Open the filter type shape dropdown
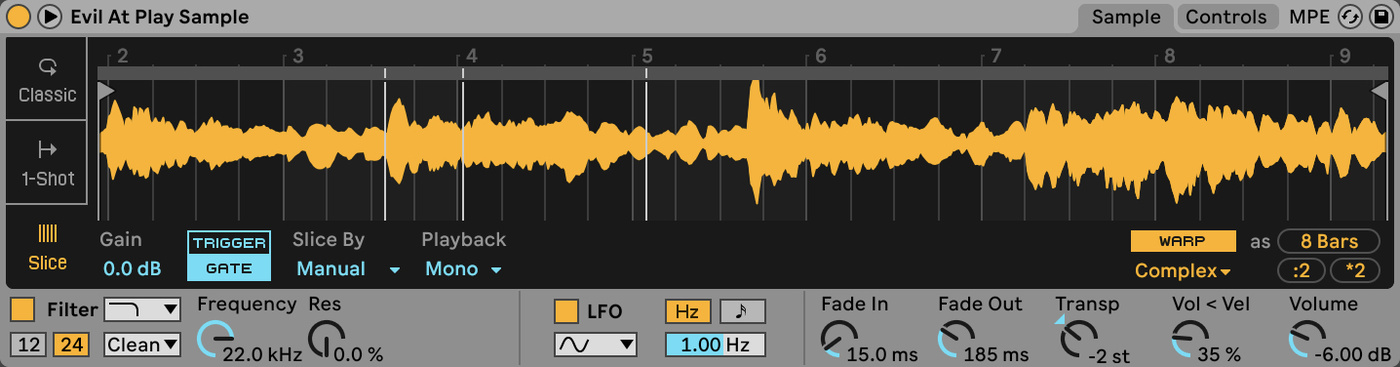Screen dimensions: 1400x367 (x=142, y=309)
